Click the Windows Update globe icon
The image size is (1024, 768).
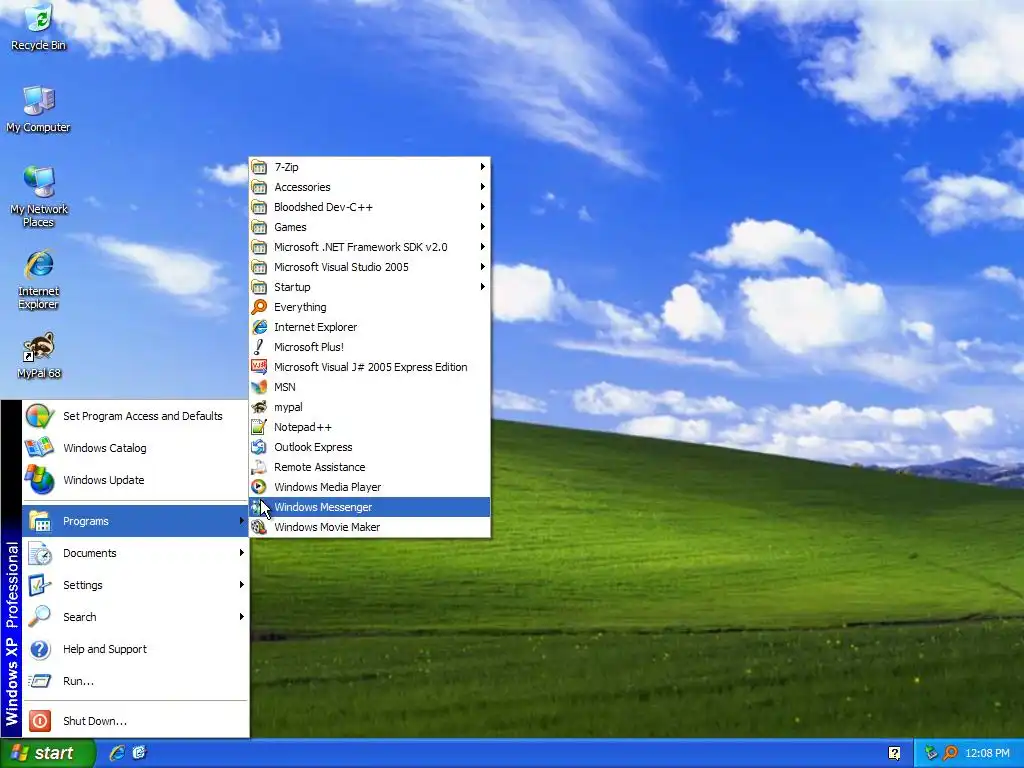tap(40, 480)
